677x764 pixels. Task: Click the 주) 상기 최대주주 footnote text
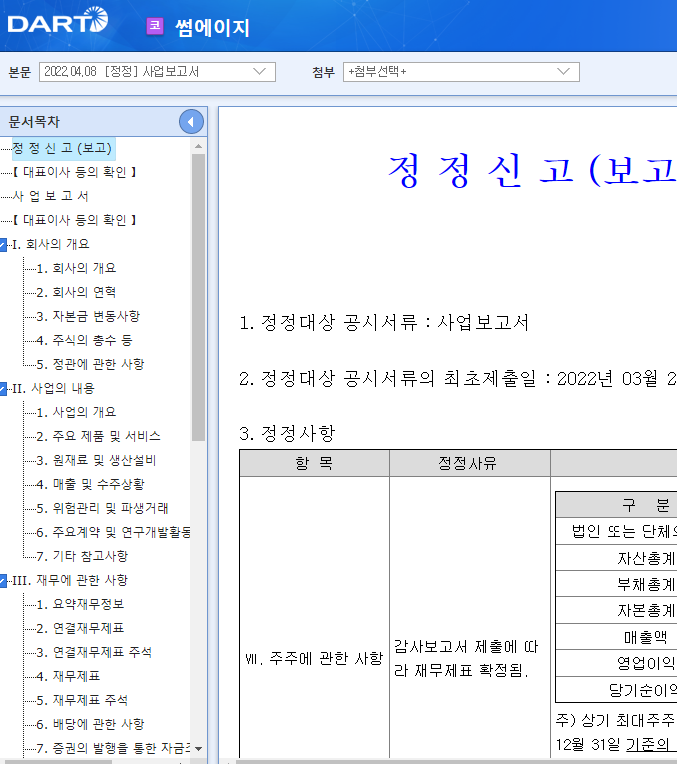coord(616,720)
